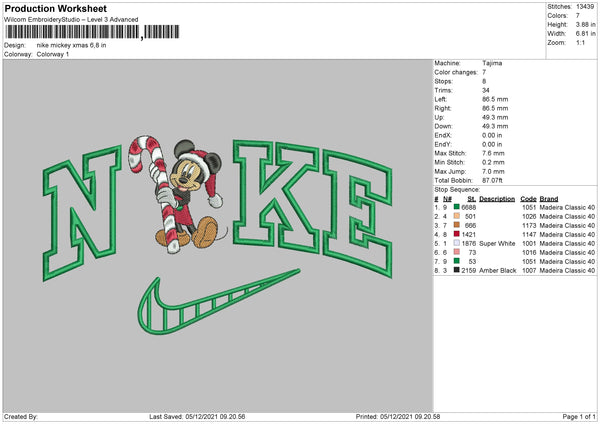The width and height of the screenshot is (600, 424).
Task: Select the Zoom value 1:1
Action: [580, 42]
